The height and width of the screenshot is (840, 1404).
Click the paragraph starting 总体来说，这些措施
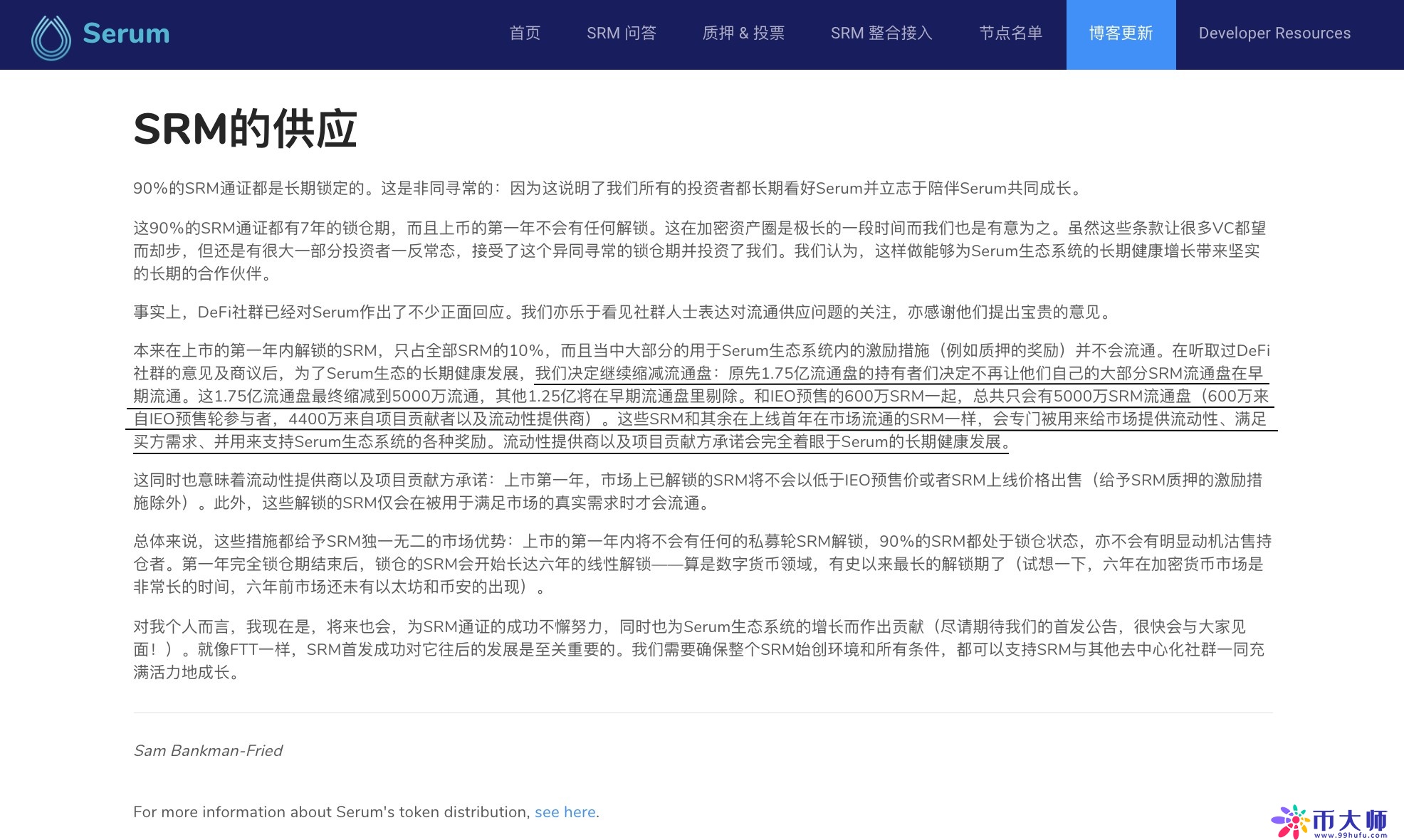tap(702, 564)
